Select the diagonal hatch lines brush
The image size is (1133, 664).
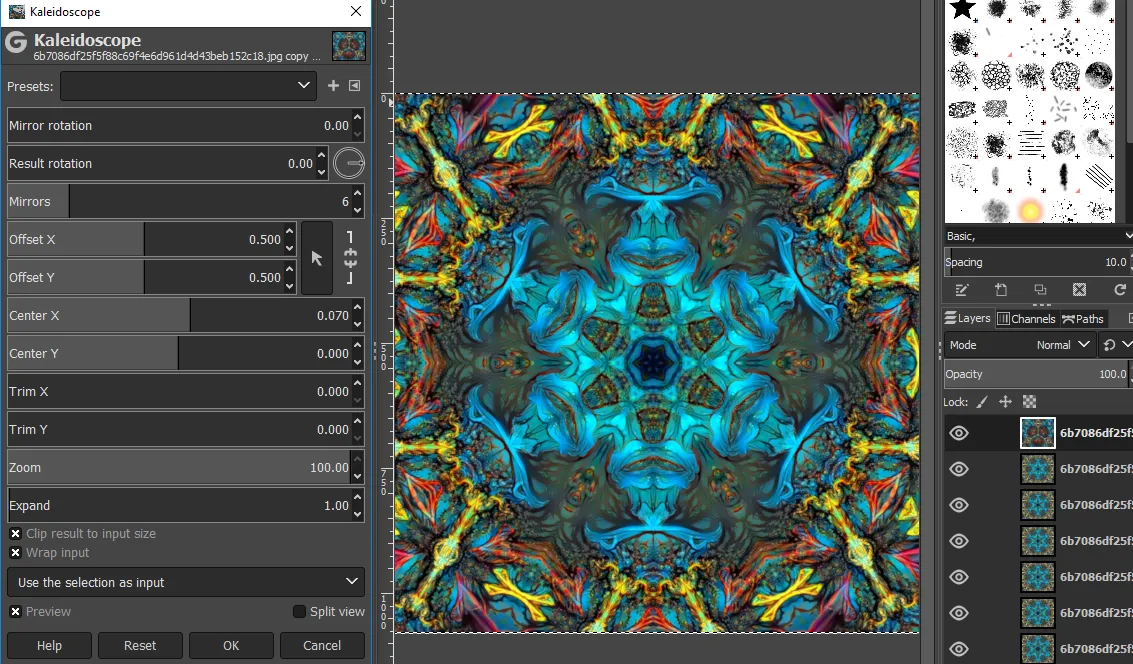(1098, 176)
